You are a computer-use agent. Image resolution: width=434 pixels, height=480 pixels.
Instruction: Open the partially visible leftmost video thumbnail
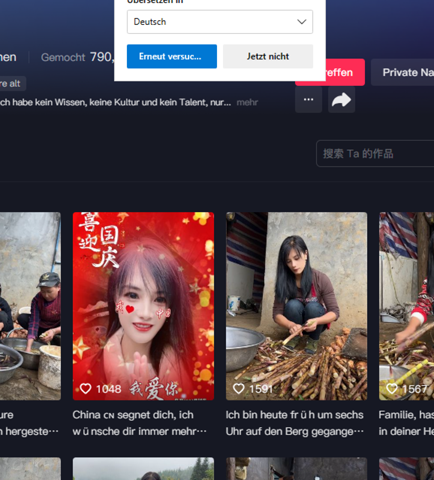[30, 306]
